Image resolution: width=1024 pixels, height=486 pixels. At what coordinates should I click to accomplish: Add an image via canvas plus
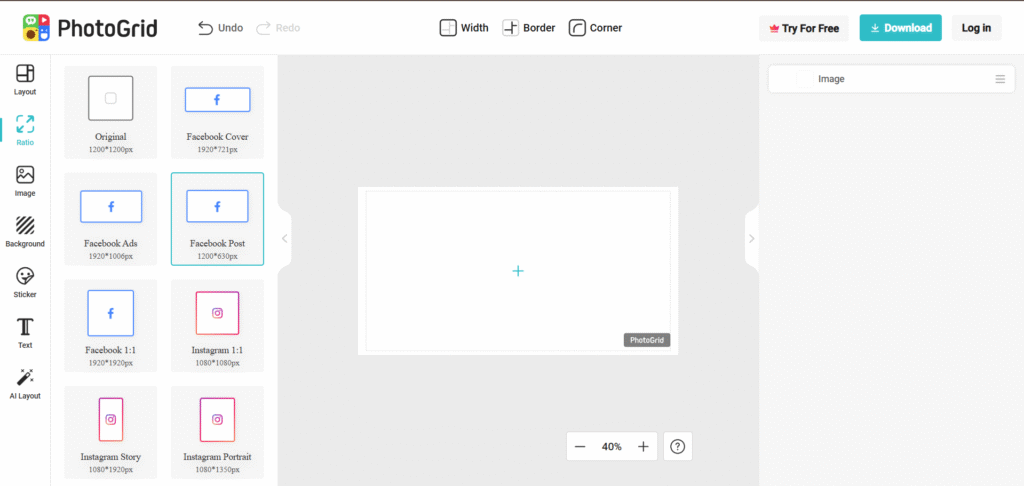coord(518,270)
